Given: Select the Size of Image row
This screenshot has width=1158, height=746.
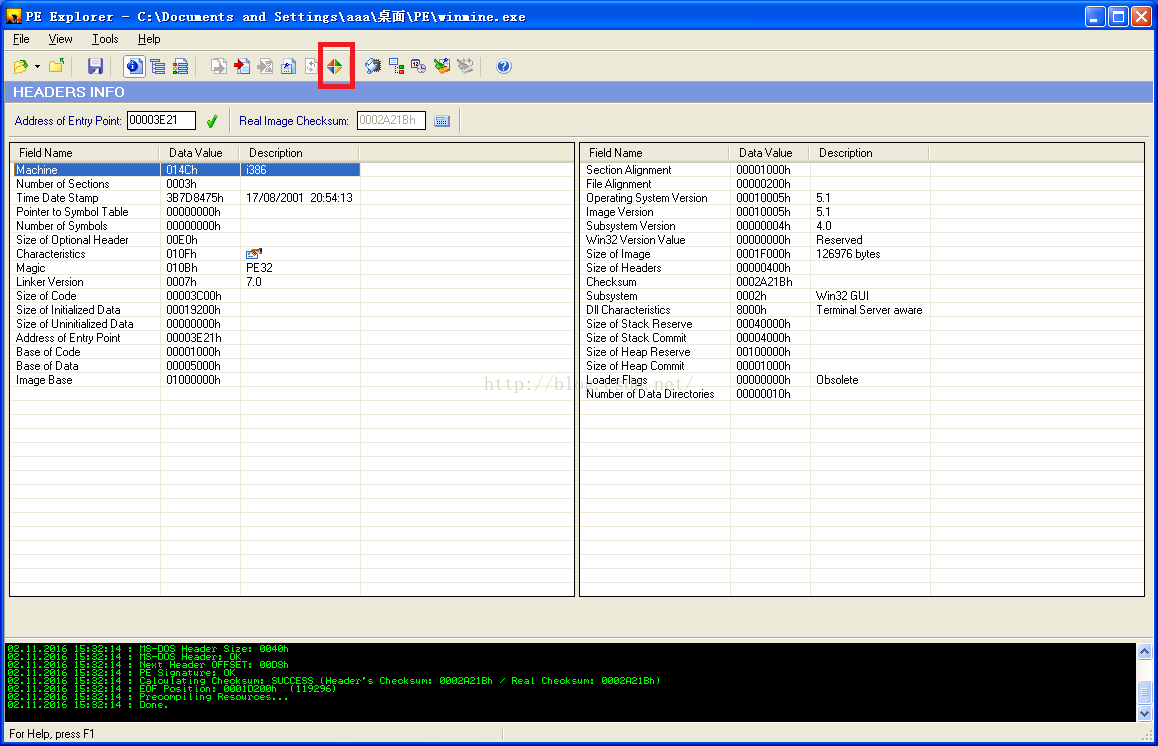Looking at the screenshot, I should click(756, 254).
